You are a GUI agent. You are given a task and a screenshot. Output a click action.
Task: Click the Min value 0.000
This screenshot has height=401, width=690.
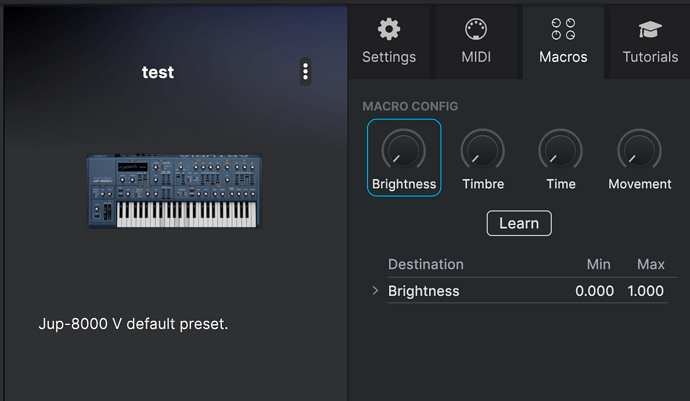[x=595, y=291]
